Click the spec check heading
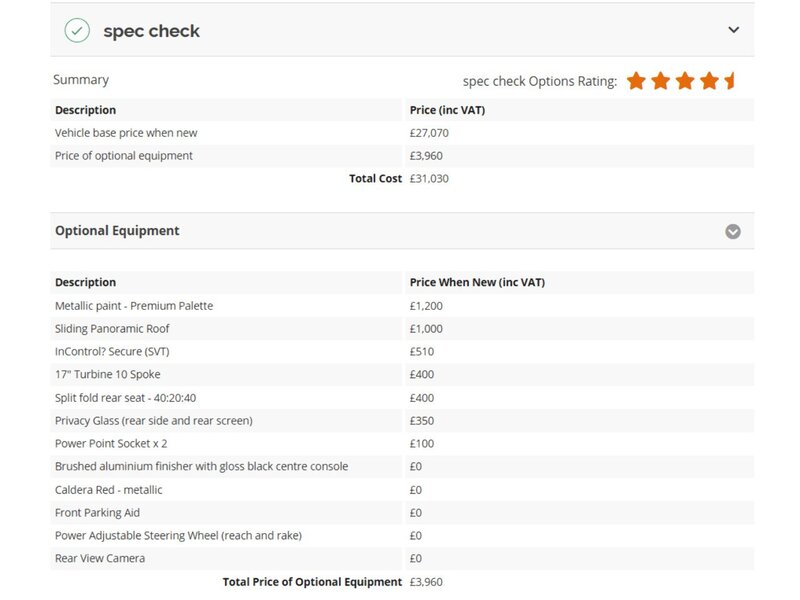800x600 pixels. [152, 31]
